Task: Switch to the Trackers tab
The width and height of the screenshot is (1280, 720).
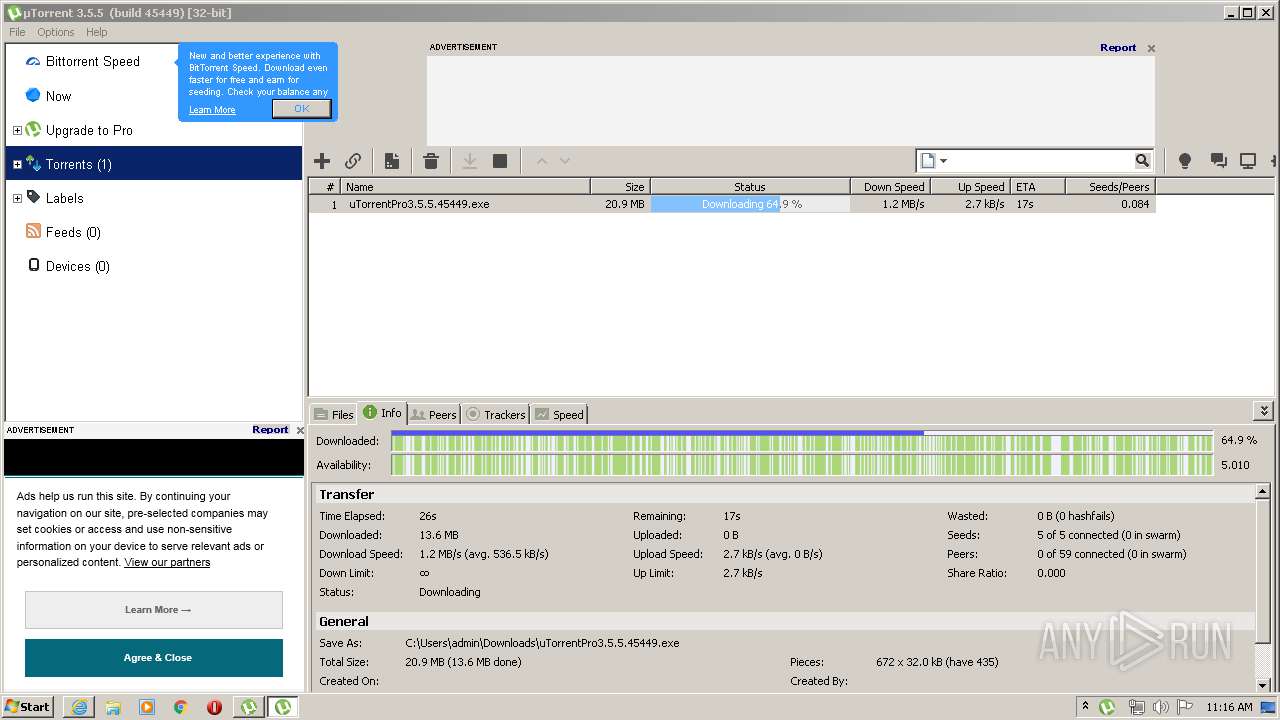Action: coord(496,414)
